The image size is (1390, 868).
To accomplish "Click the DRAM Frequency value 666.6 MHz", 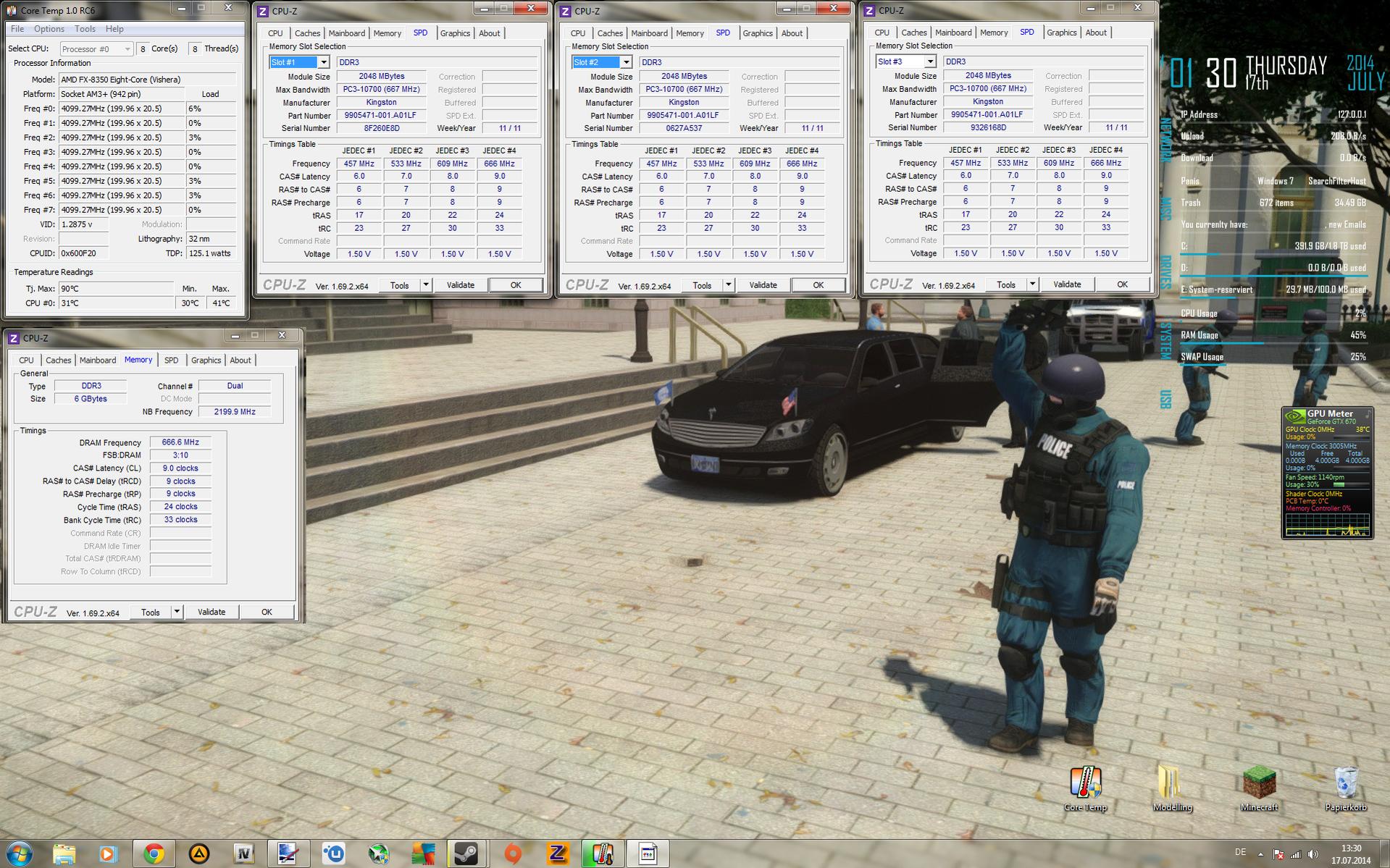I will pos(180,442).
